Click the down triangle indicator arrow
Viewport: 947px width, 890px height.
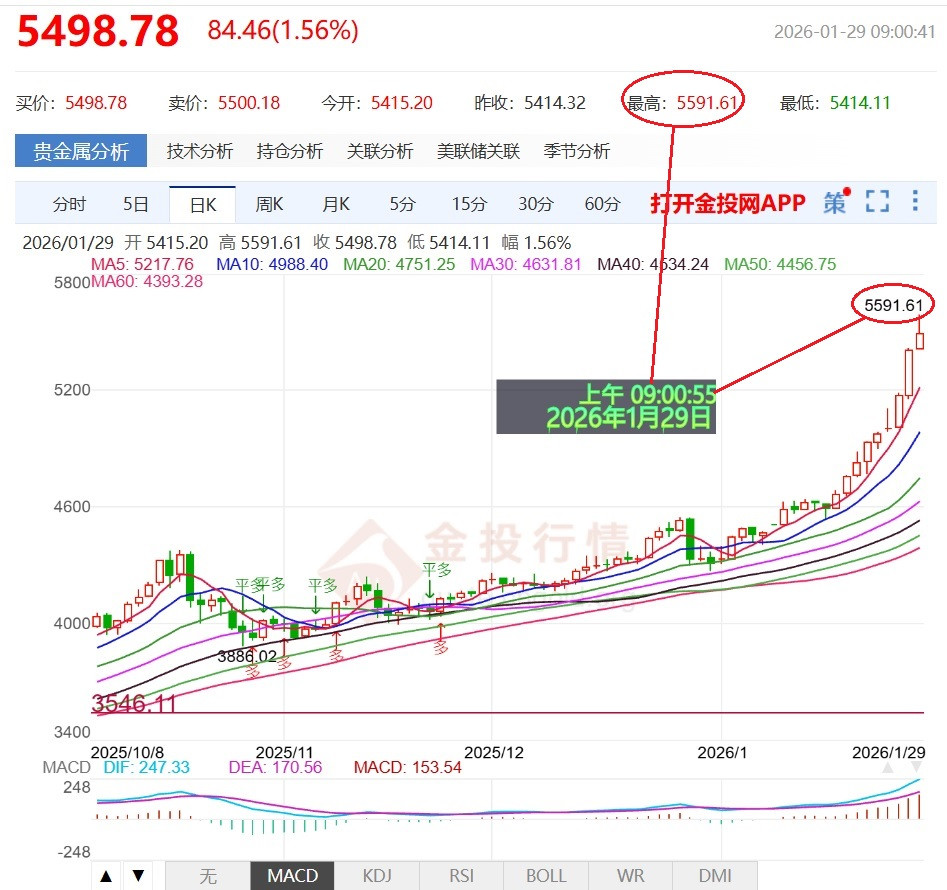137,874
